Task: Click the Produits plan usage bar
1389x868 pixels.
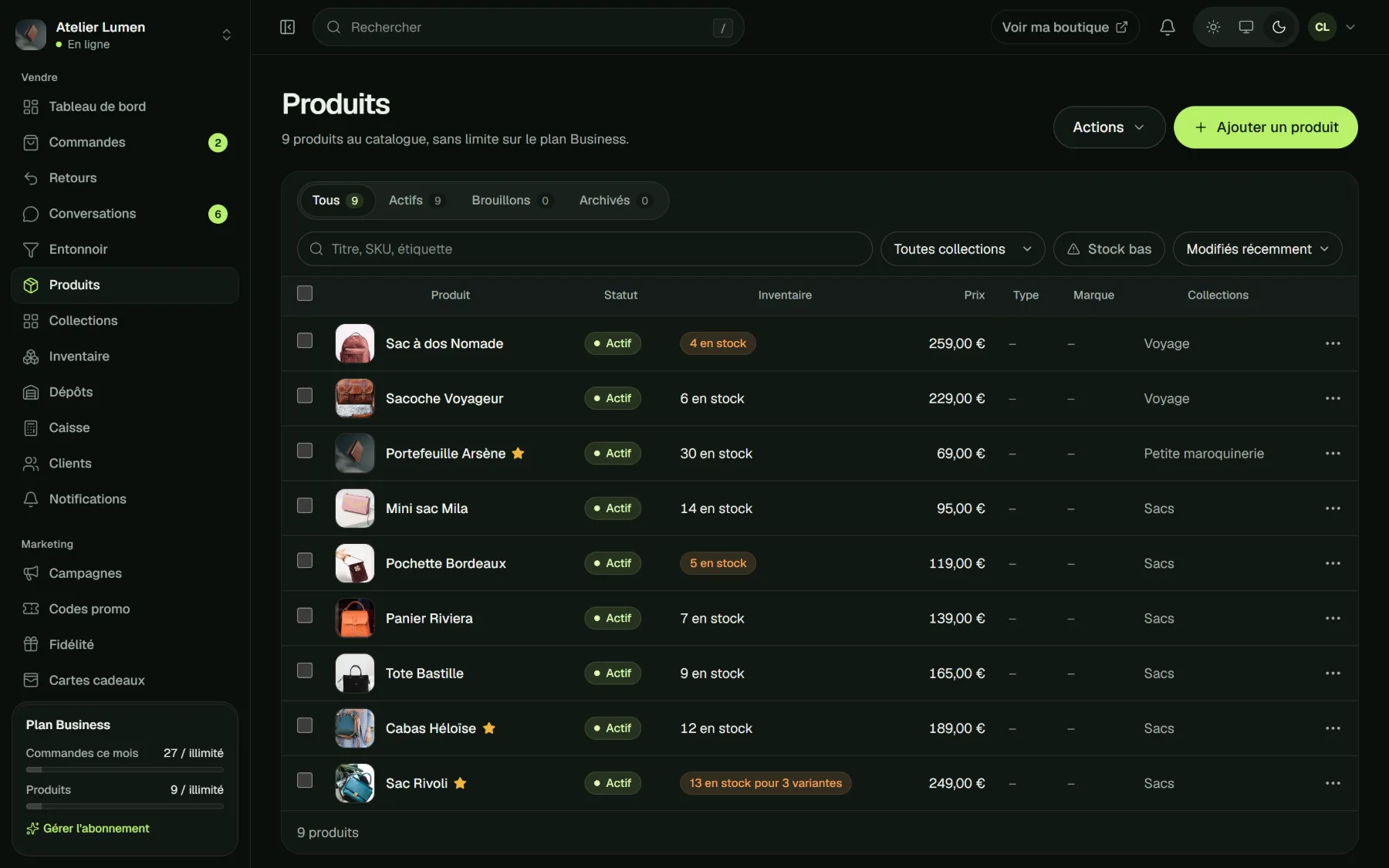Action: (x=125, y=806)
